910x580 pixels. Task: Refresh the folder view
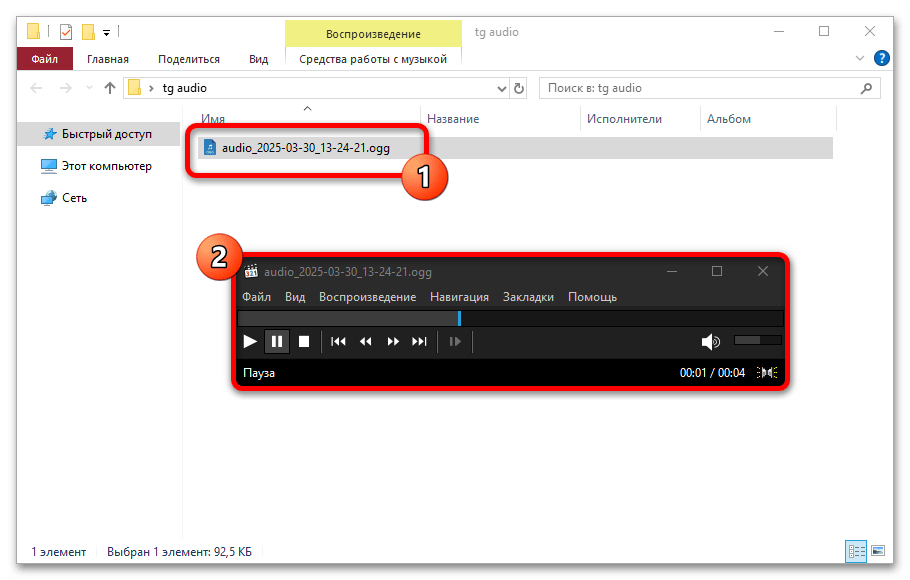click(519, 88)
